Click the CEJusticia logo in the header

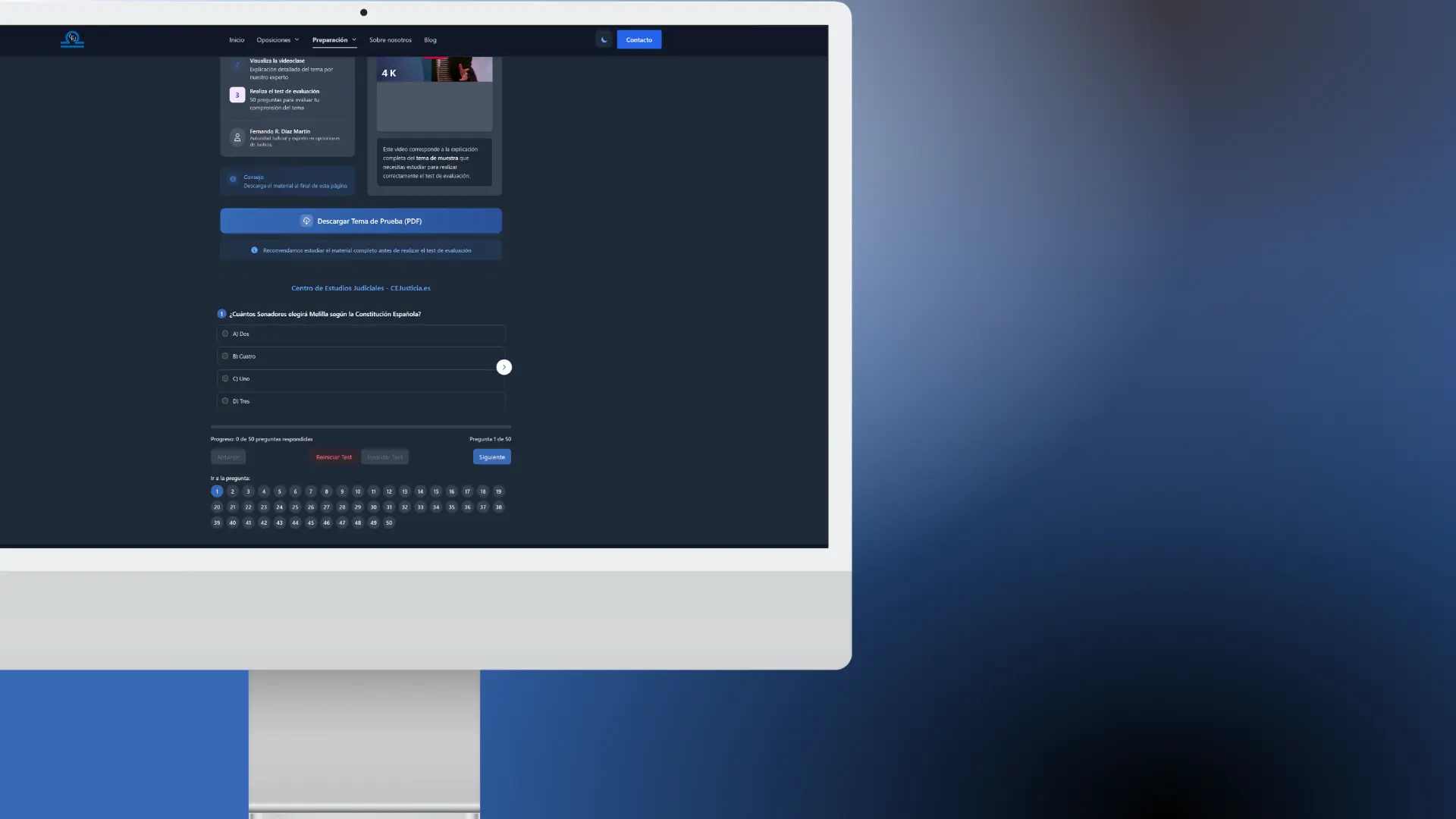point(72,39)
